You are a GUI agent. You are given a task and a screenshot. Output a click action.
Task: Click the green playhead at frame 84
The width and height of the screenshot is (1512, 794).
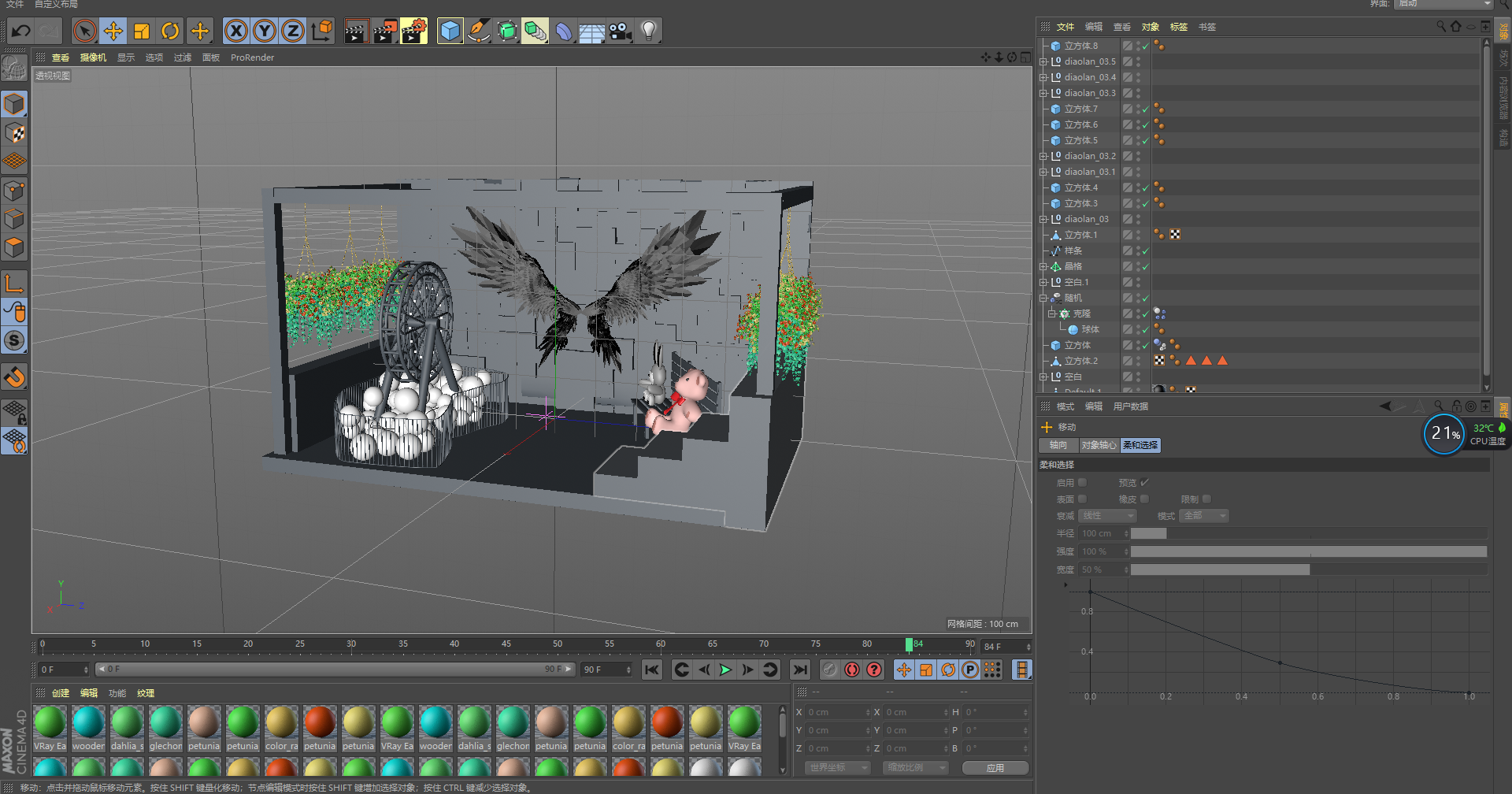(909, 646)
